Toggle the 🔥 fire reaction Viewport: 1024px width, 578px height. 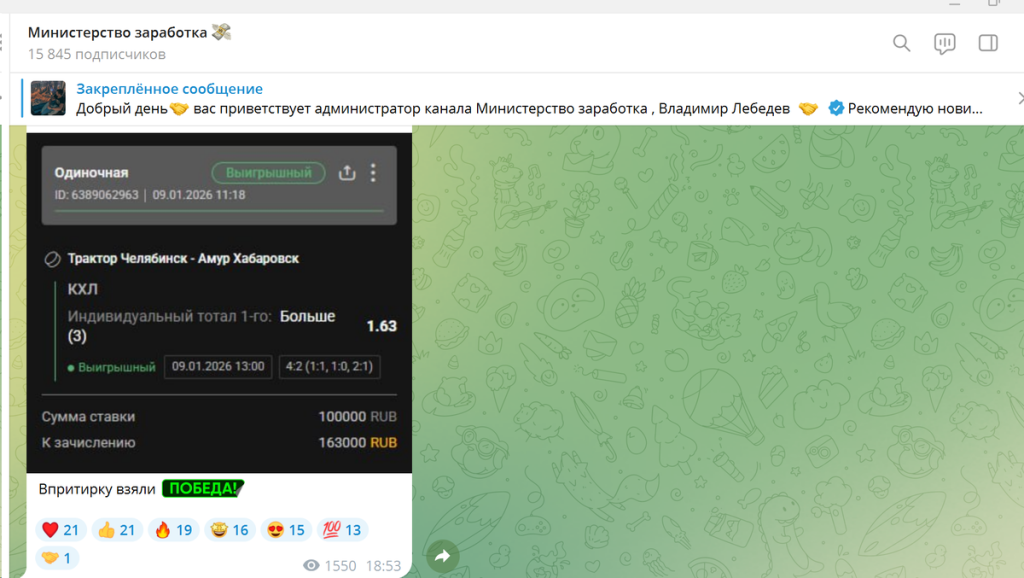click(173, 529)
